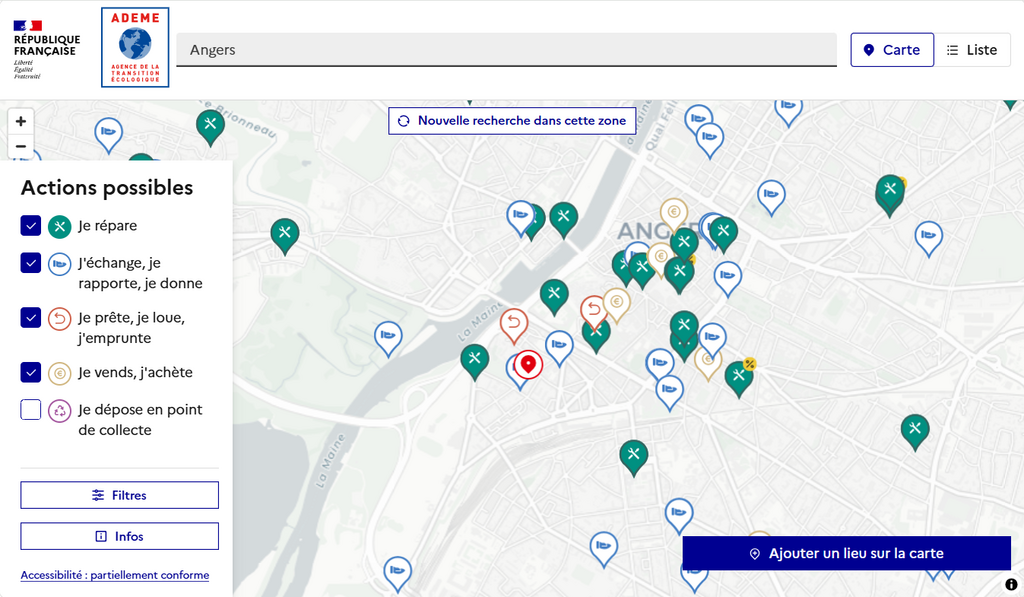
Task: Click the Angers address search field
Action: [506, 50]
